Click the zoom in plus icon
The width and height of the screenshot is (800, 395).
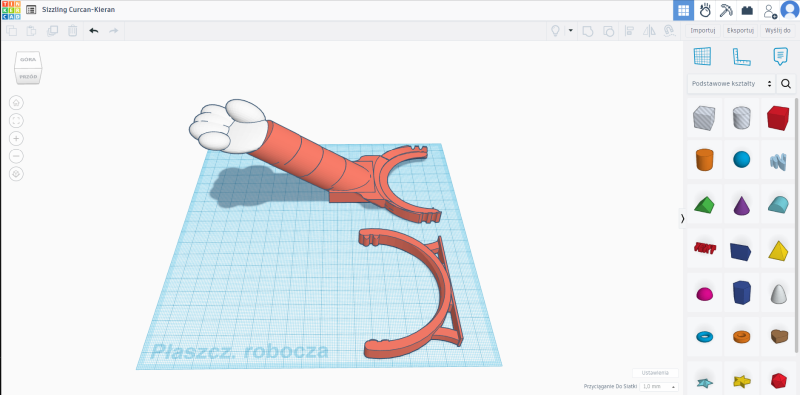click(x=16, y=139)
